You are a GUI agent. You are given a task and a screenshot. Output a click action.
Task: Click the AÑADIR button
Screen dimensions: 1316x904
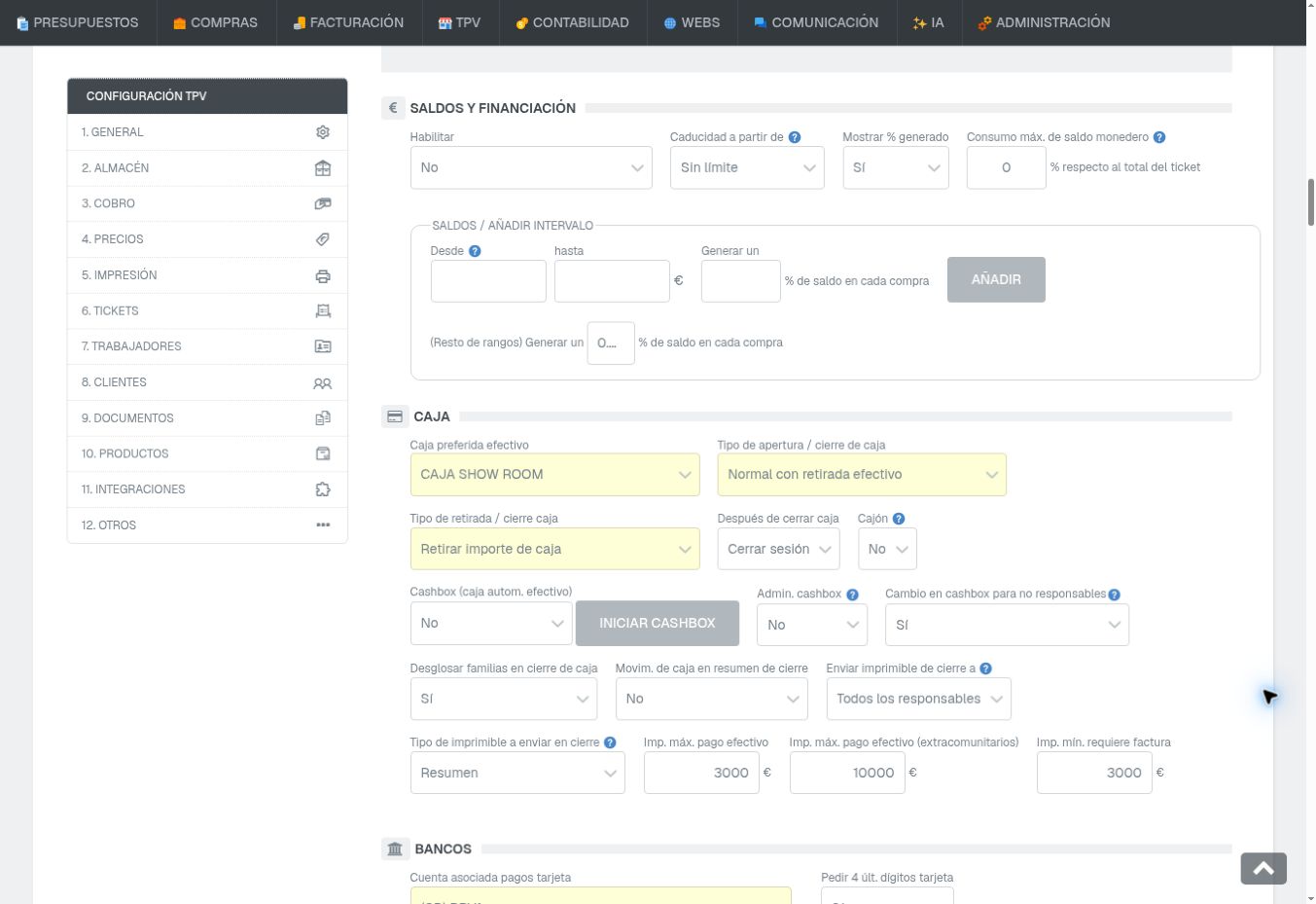(x=996, y=279)
